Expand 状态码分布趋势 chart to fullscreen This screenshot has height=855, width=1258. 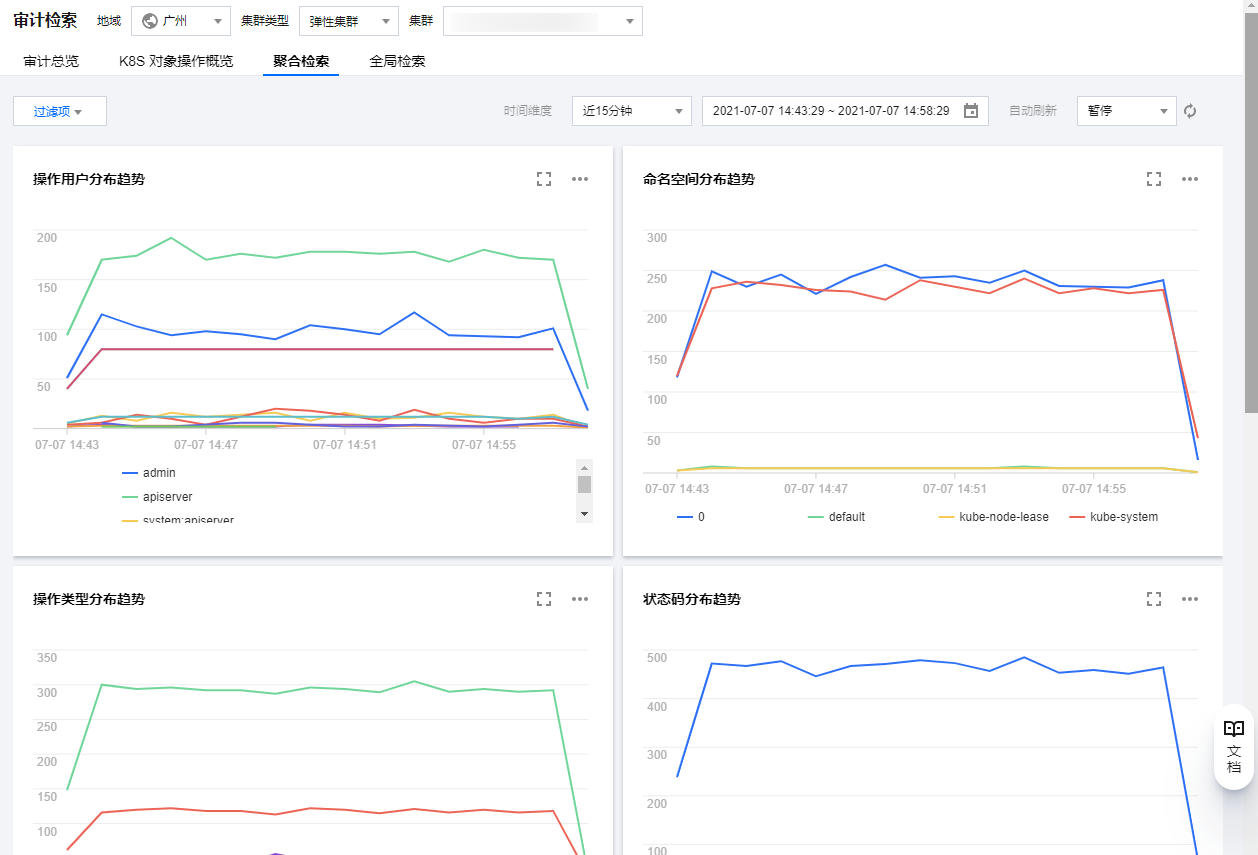1154,599
